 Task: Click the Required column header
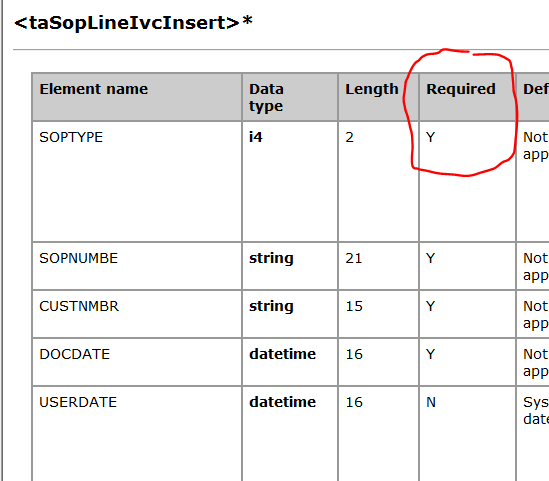(x=461, y=89)
